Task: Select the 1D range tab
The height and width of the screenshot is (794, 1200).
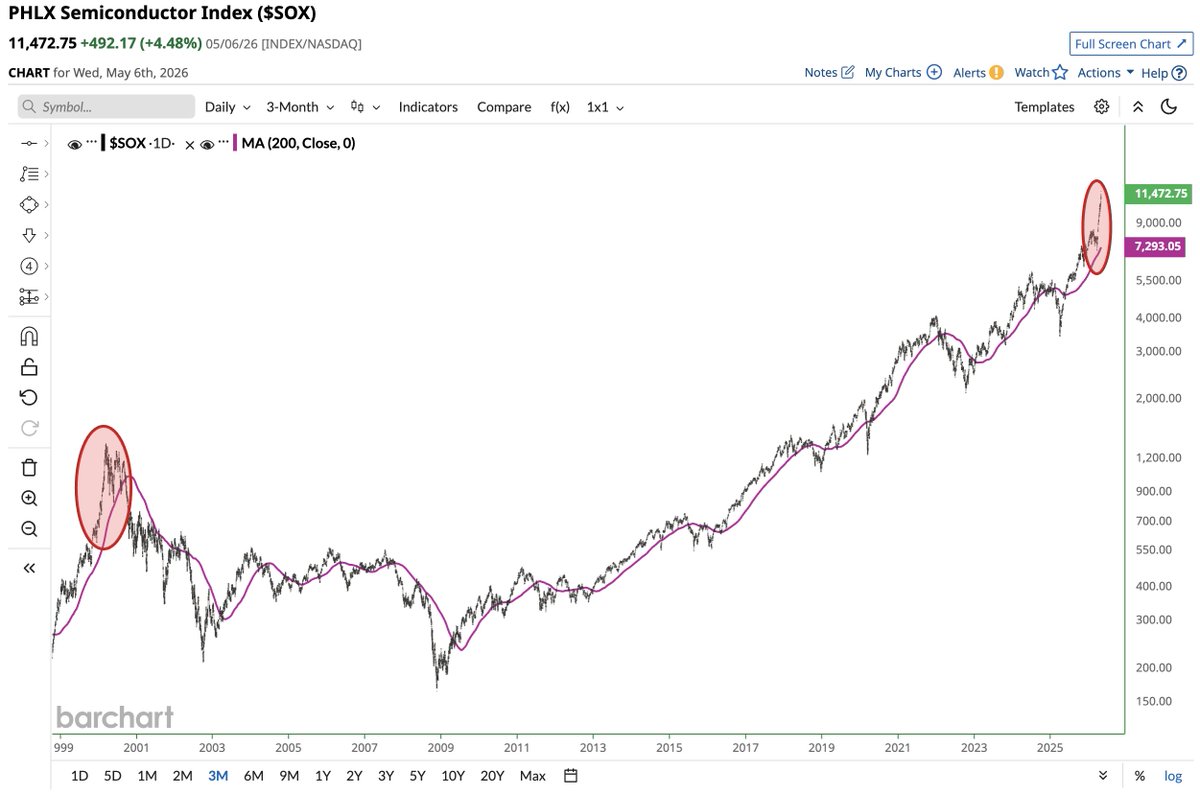Action: click(80, 776)
